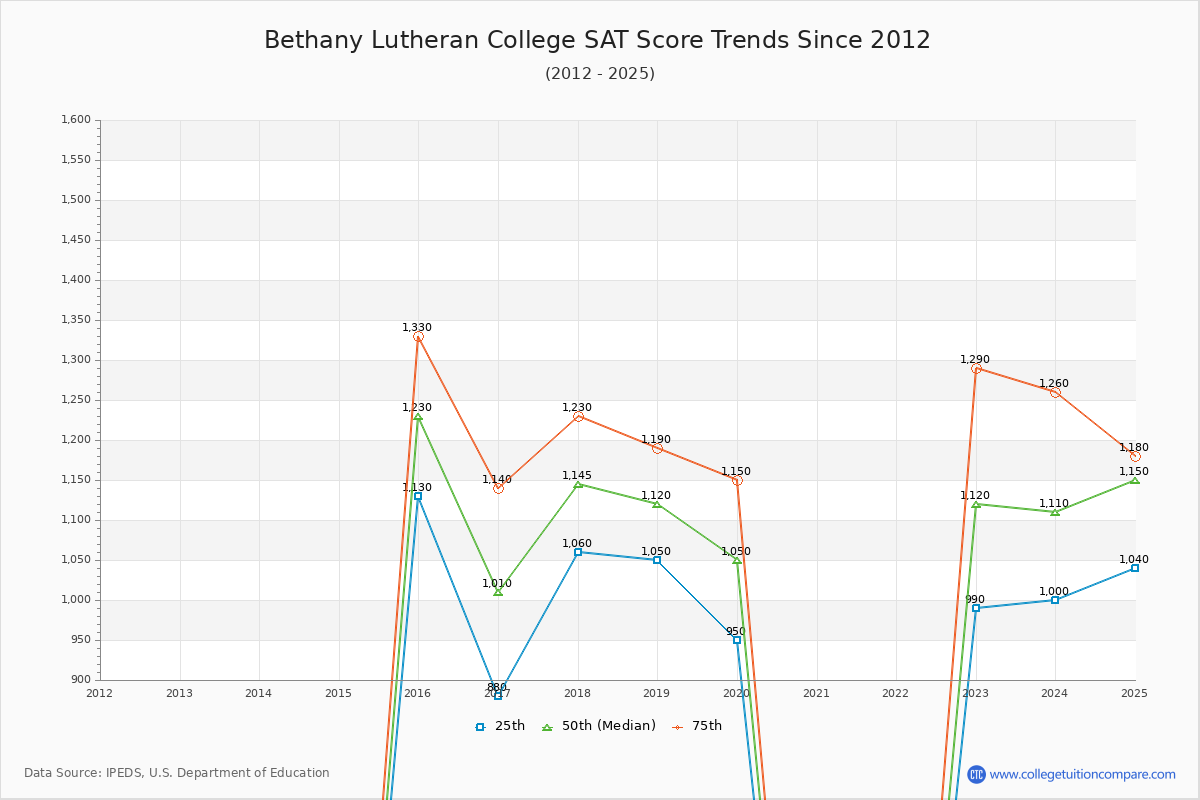Select the 2024 median point 1,110
This screenshot has width=1200, height=800.
[x=1055, y=512]
